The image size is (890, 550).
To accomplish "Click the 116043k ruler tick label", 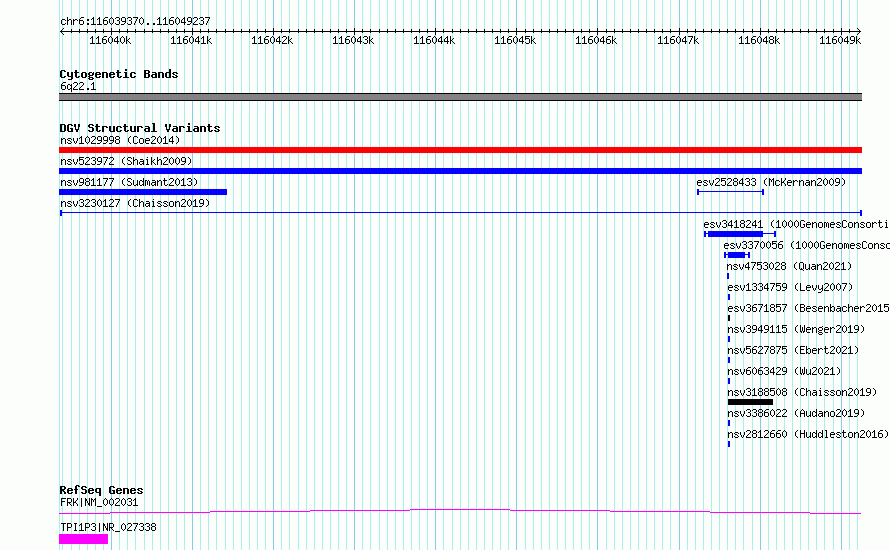I will click(353, 40).
